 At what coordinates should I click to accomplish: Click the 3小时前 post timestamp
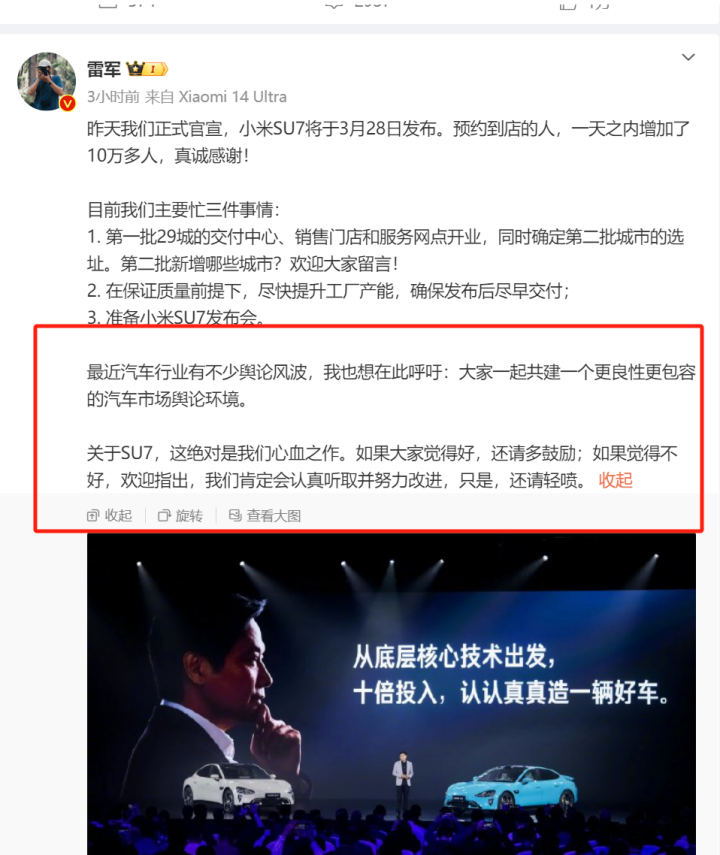pos(113,97)
